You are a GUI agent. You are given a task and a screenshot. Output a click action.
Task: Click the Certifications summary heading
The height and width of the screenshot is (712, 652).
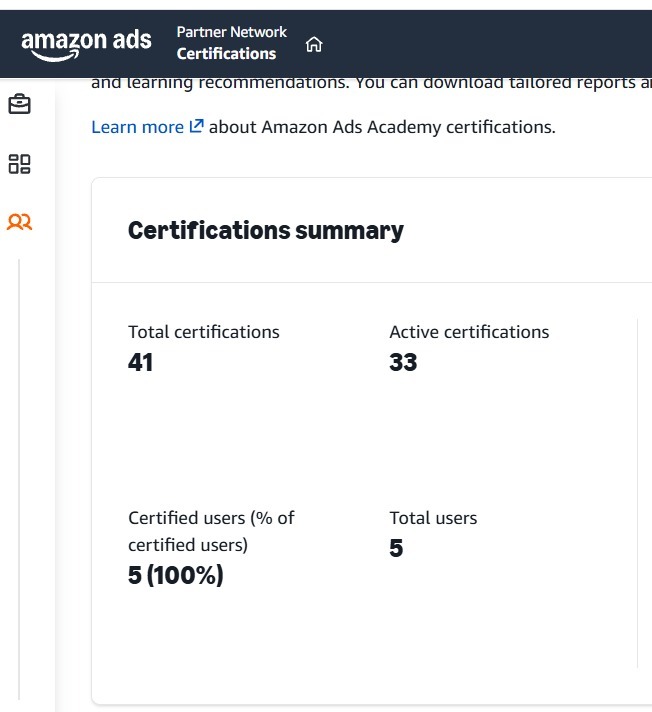point(266,231)
